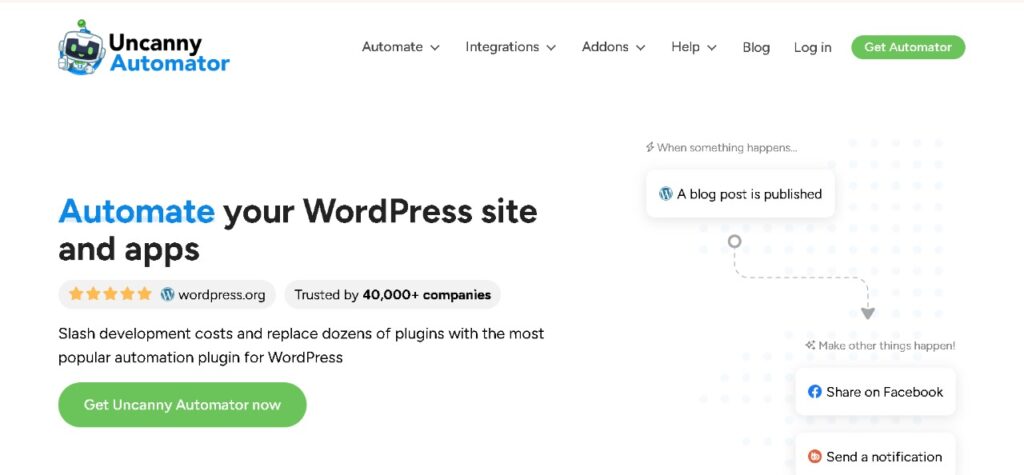Go to the Blog page
This screenshot has width=1024, height=475.
756,47
